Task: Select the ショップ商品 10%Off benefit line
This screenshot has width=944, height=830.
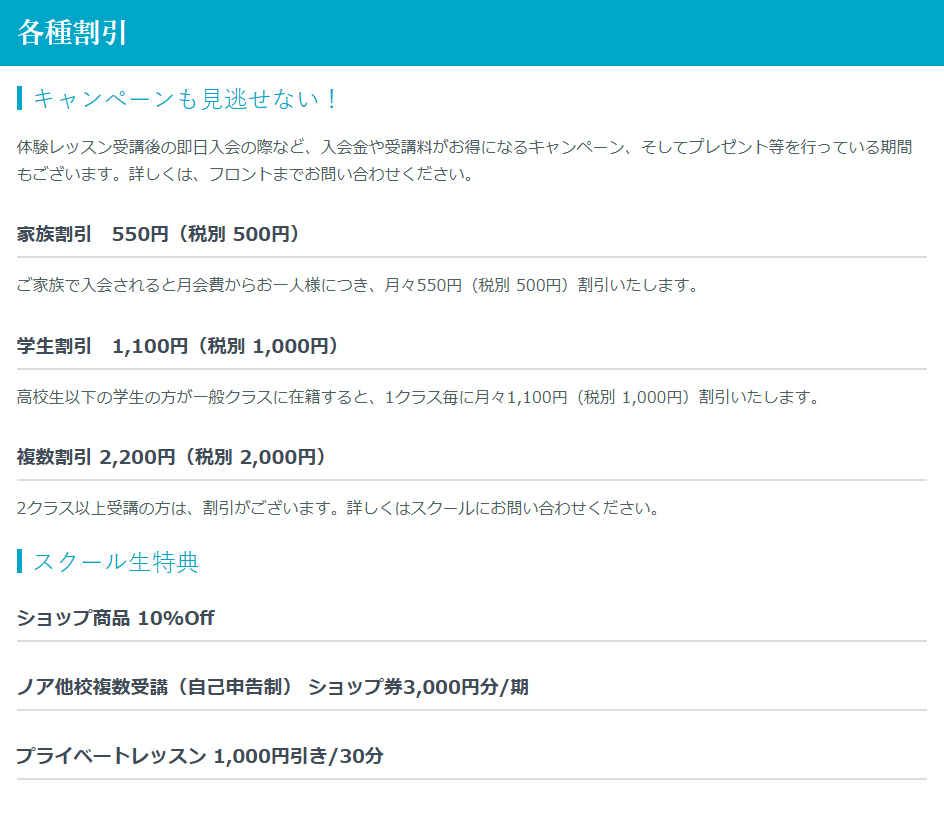Action: 116,618
